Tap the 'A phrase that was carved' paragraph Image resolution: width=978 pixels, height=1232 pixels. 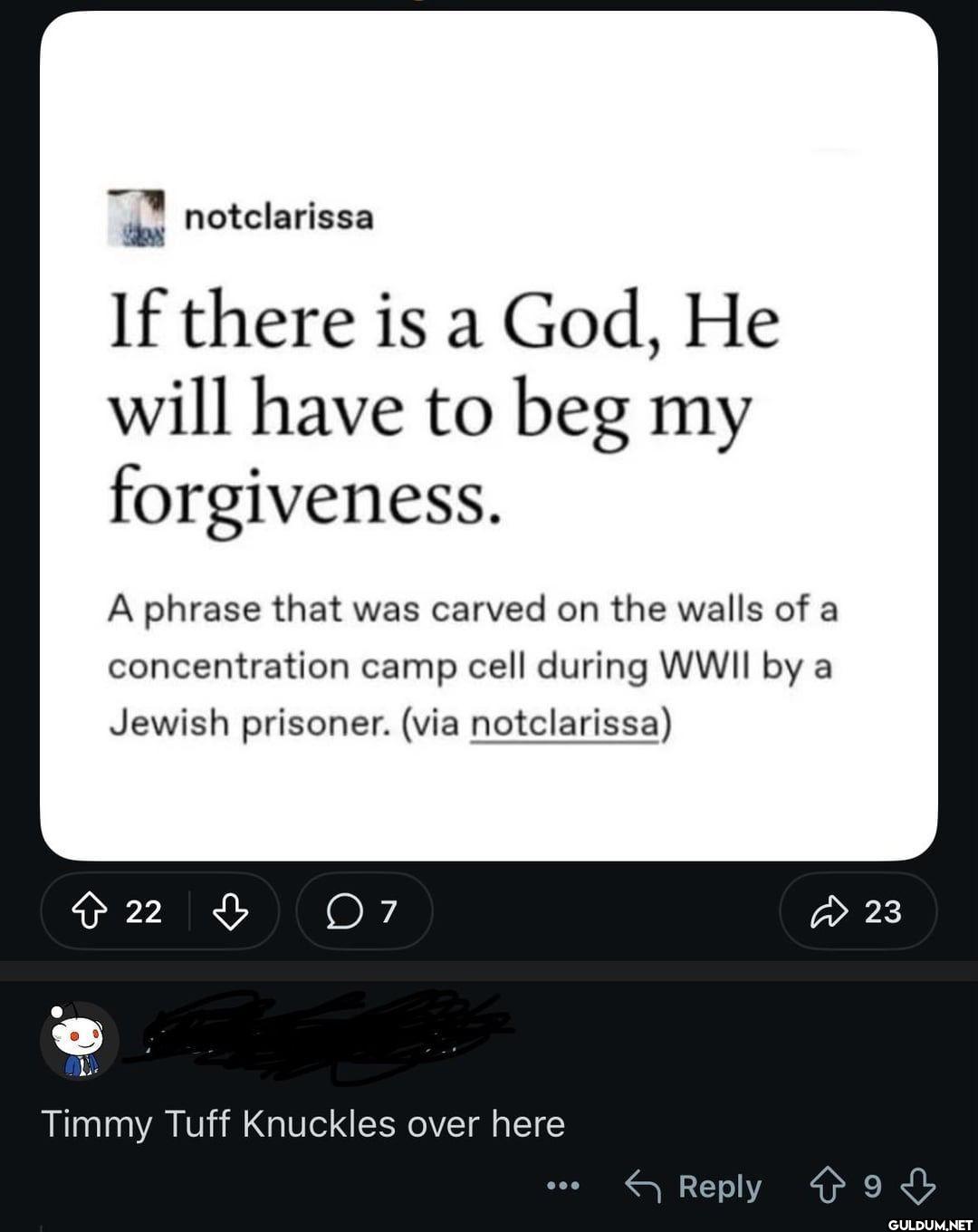[471, 666]
